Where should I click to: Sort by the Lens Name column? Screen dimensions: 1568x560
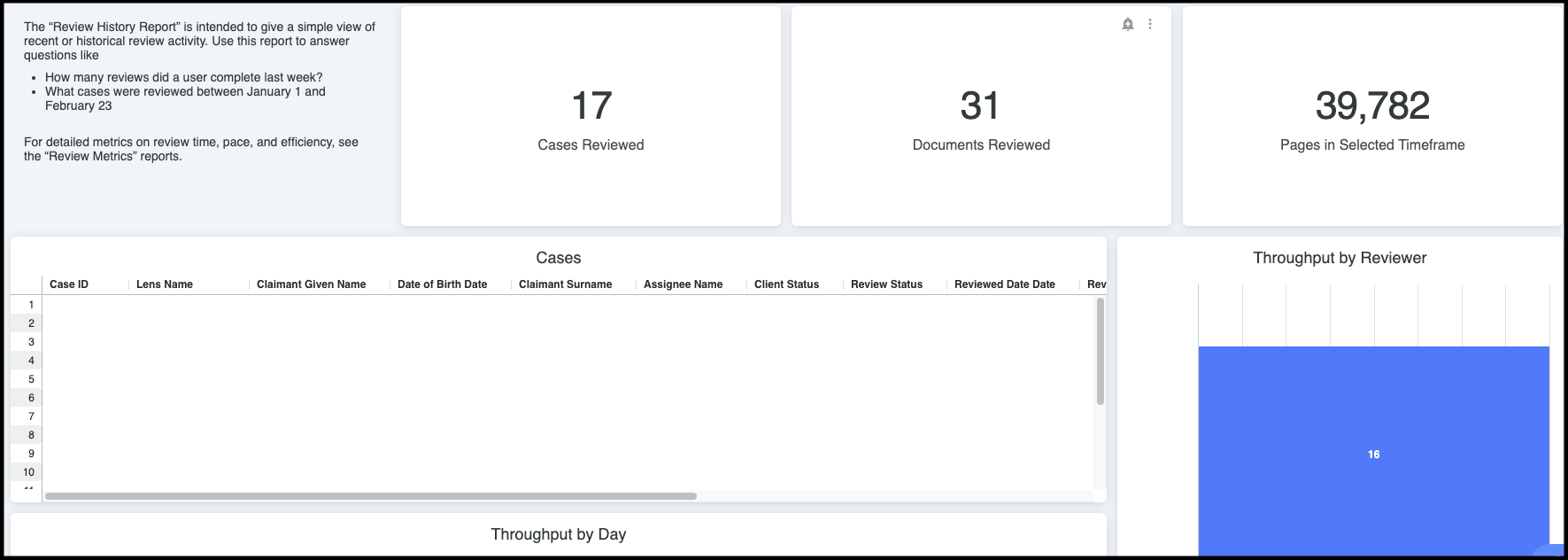(x=166, y=284)
